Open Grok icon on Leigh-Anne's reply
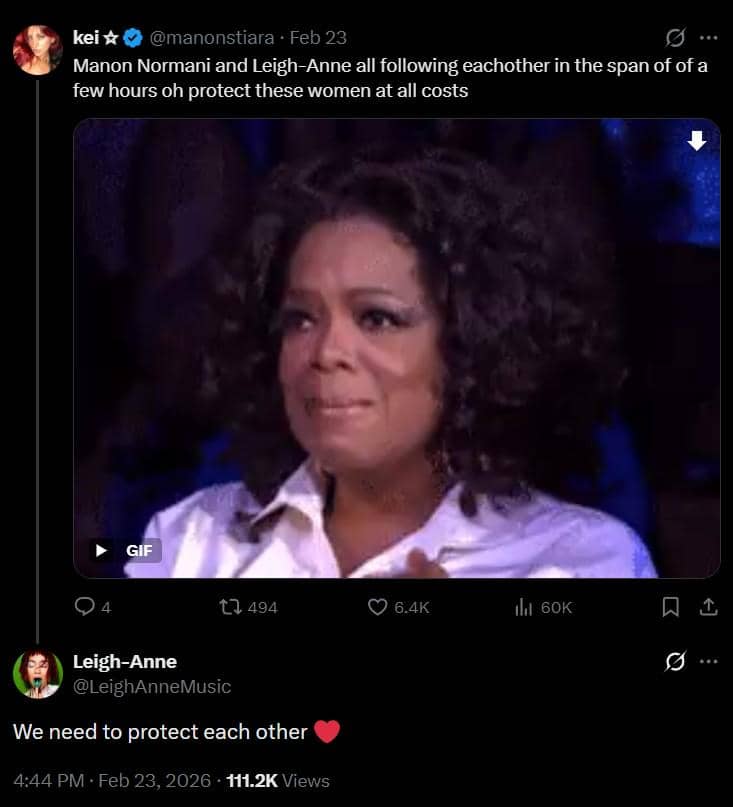Screen dimensions: 733x807 tap(676, 662)
